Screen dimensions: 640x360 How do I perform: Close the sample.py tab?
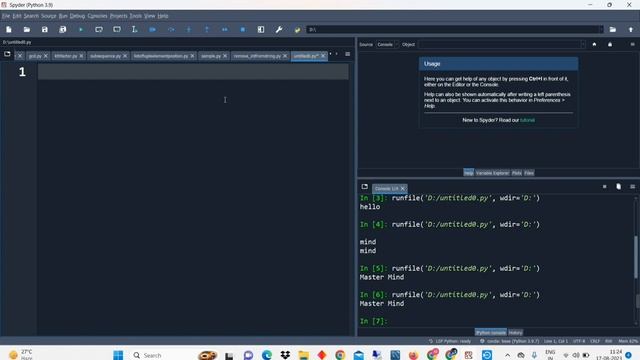[225, 56]
